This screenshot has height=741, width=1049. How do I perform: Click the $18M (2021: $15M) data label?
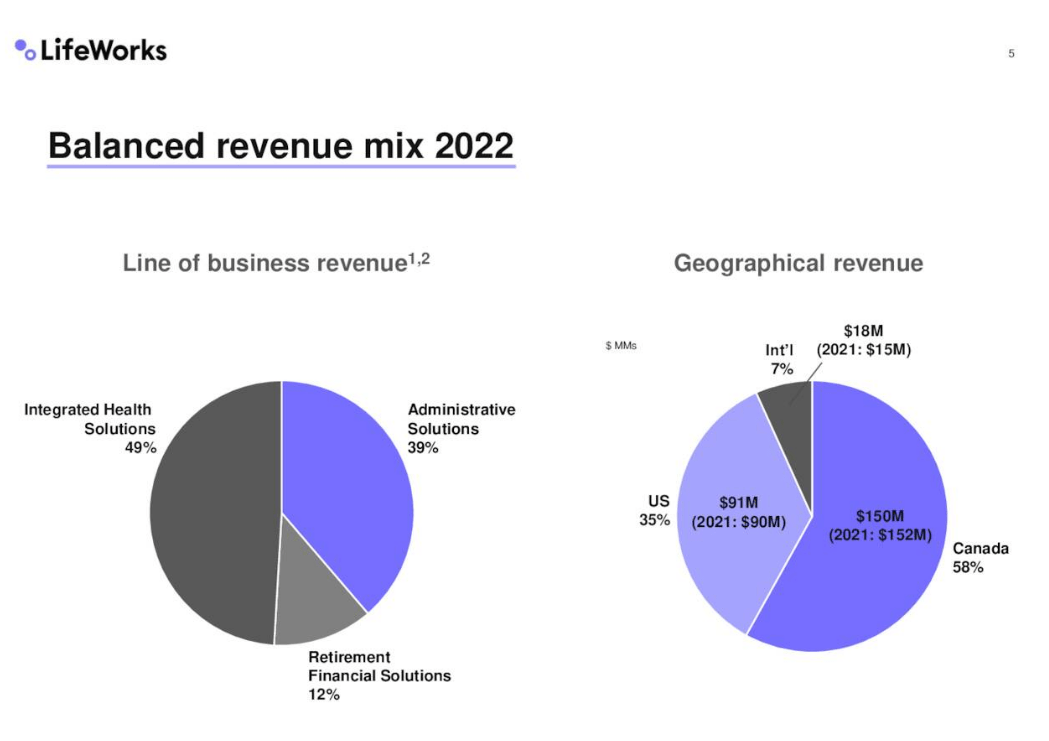864,340
